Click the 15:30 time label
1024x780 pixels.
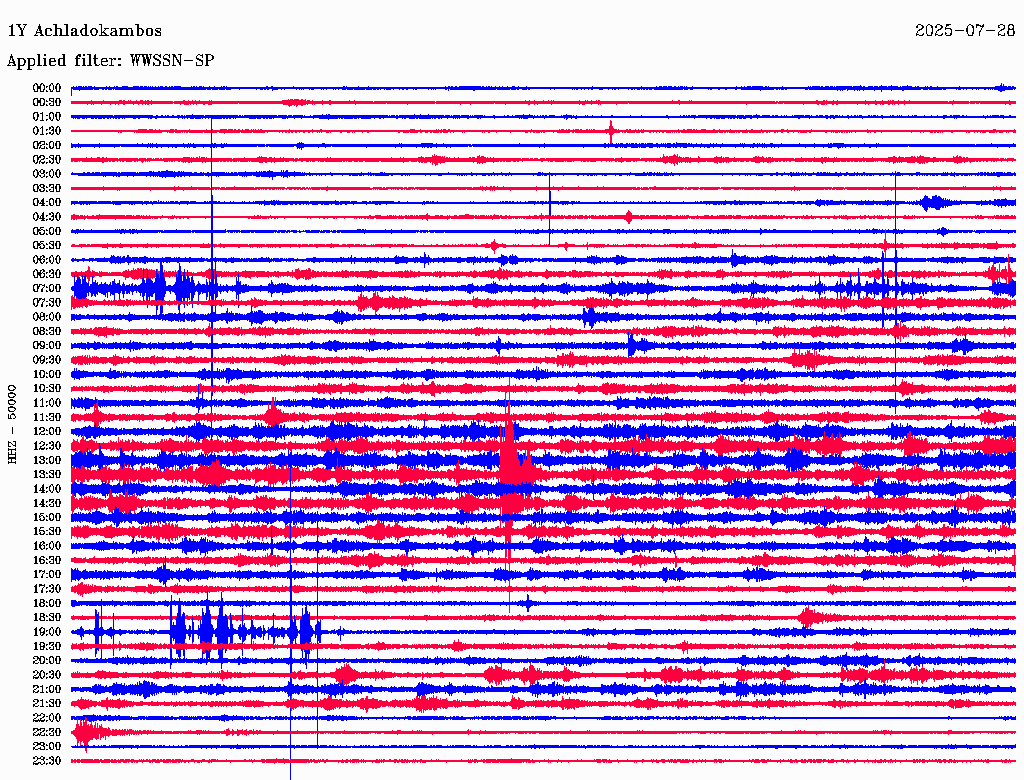(x=47, y=532)
